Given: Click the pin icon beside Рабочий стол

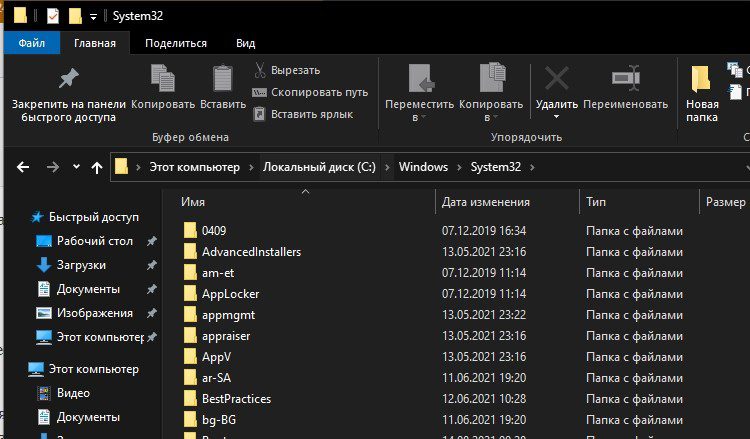Looking at the screenshot, I should [152, 241].
